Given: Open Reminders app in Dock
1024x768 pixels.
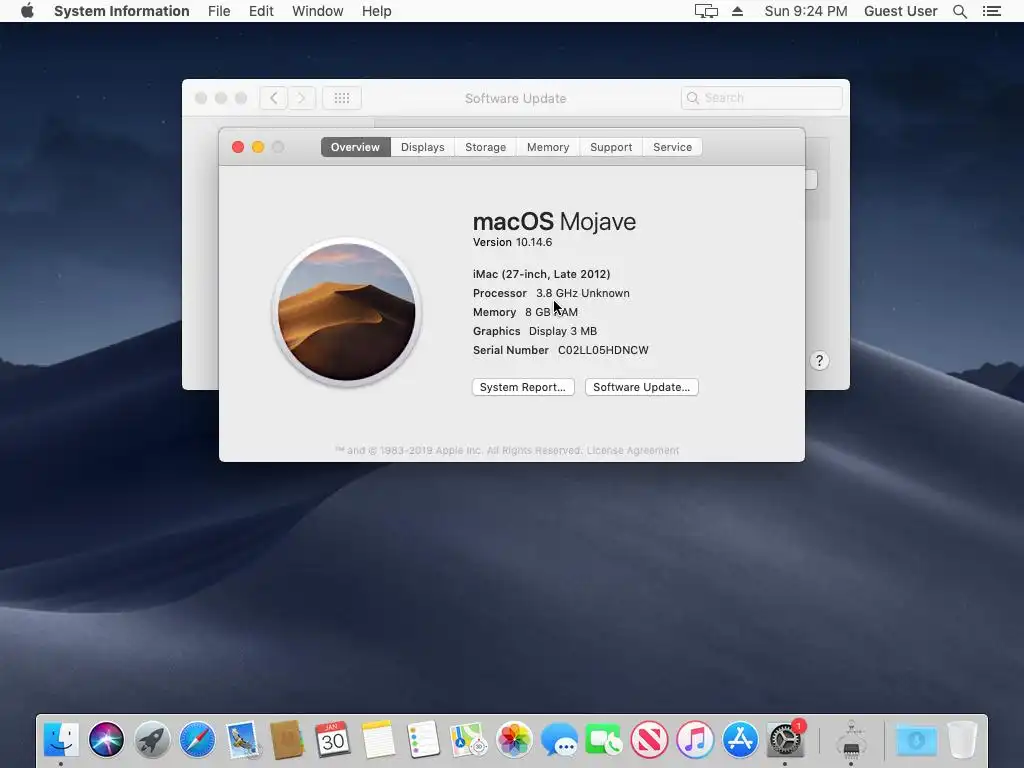Looking at the screenshot, I should pos(423,740).
